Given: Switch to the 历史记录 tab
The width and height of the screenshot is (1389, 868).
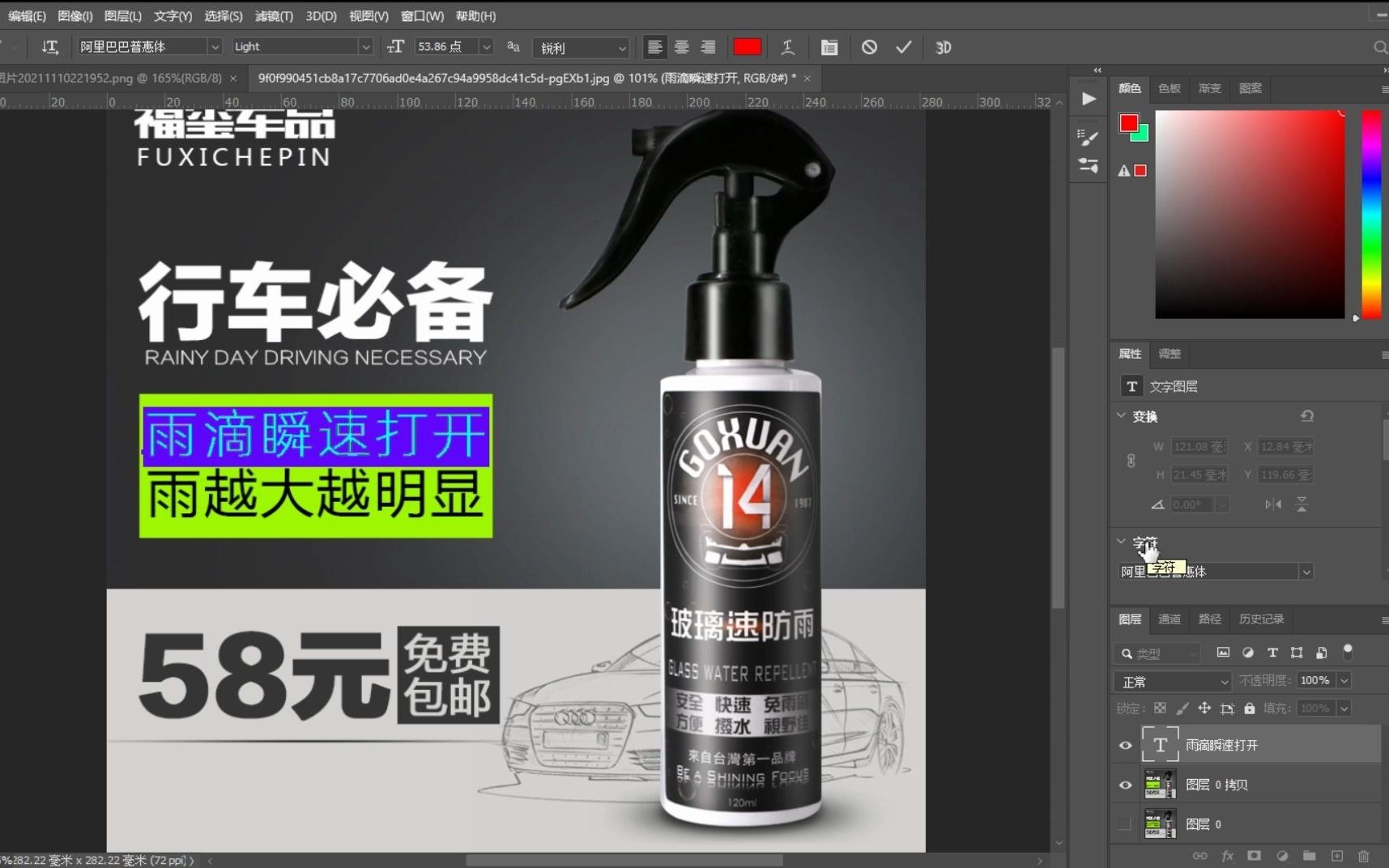Looking at the screenshot, I should tap(1261, 619).
